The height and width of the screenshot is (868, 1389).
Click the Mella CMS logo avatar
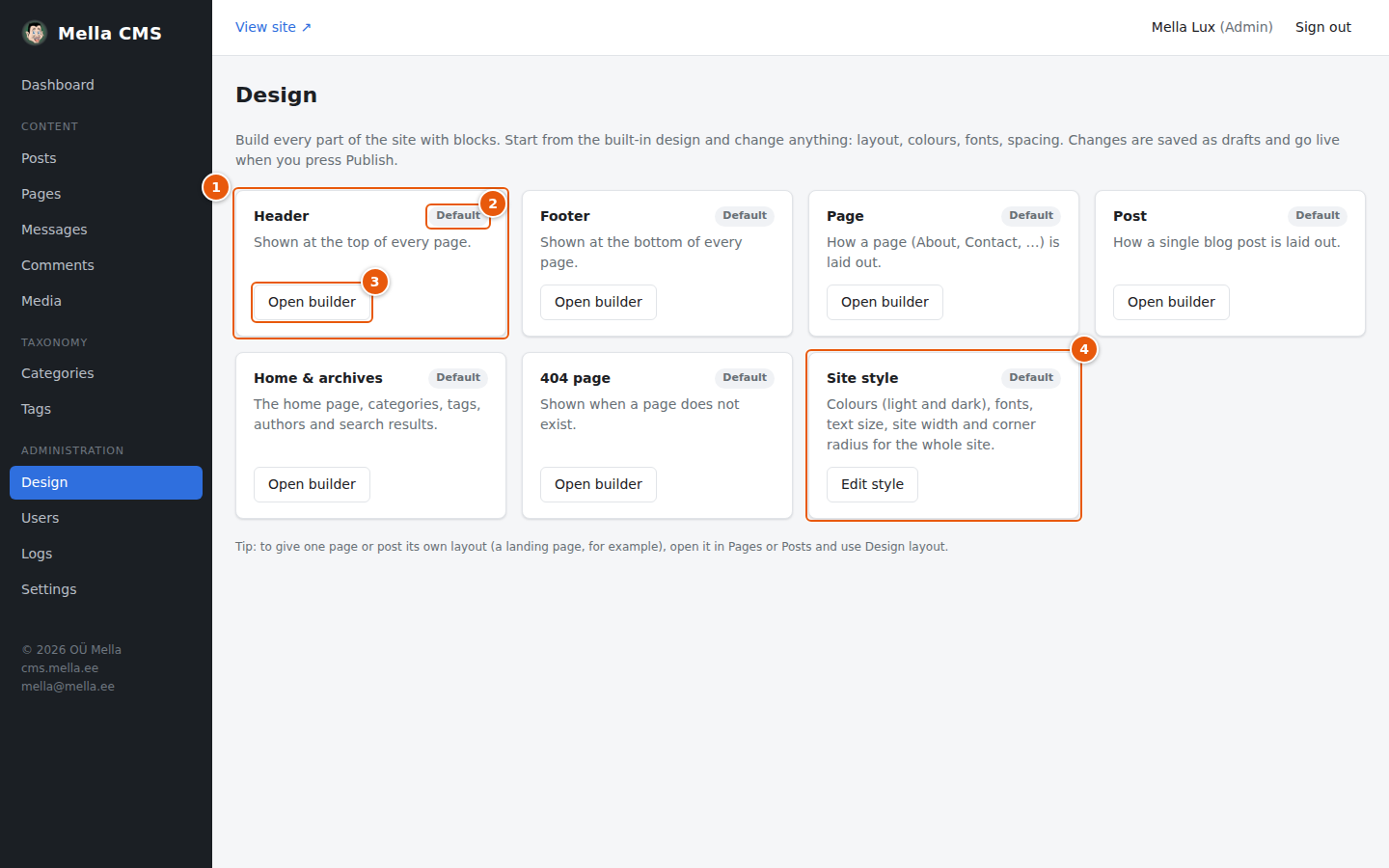click(35, 33)
